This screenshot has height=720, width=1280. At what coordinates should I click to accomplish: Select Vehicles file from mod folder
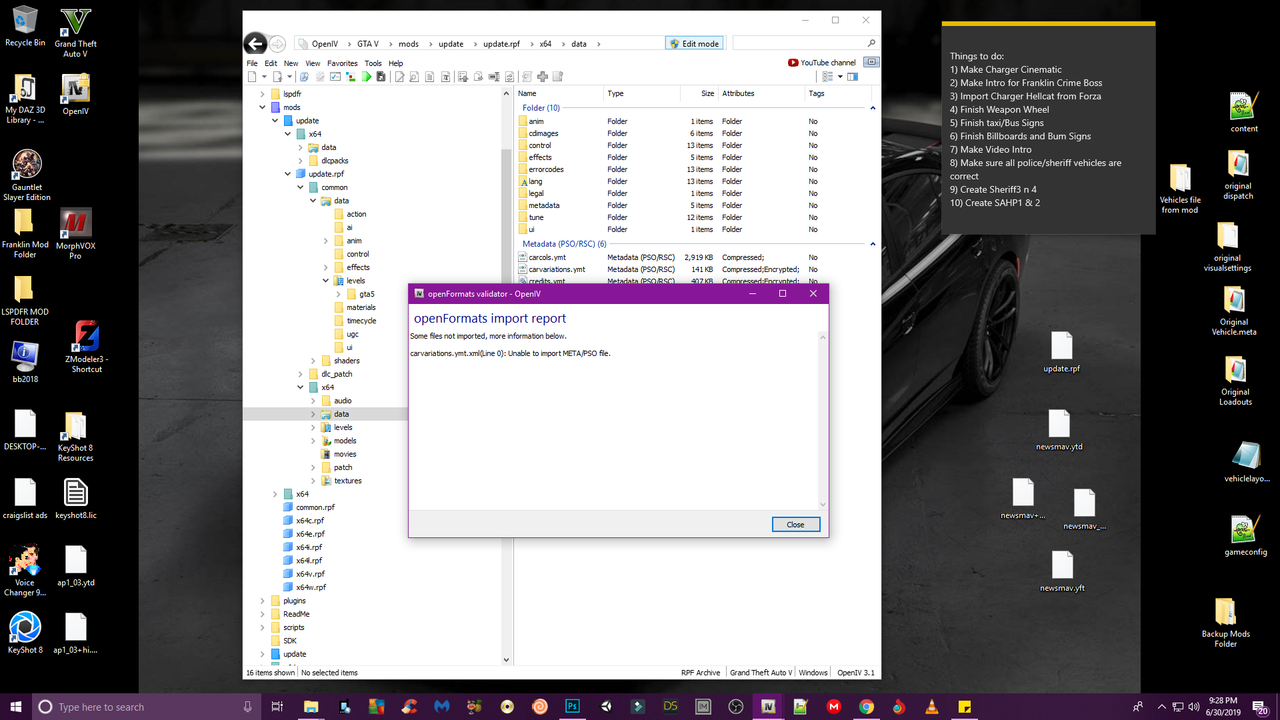coord(1180,189)
